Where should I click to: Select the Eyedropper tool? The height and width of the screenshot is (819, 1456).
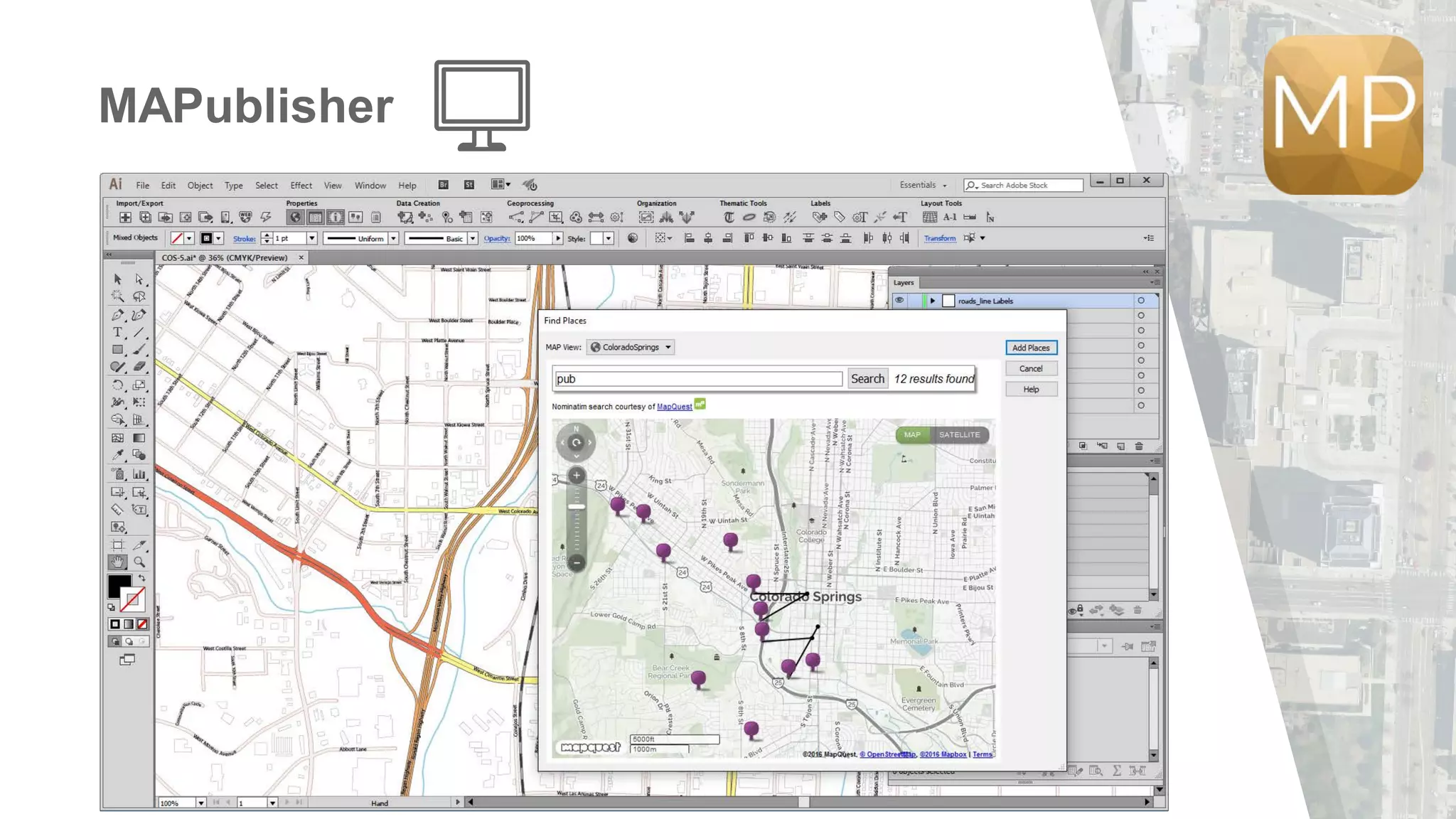click(117, 455)
